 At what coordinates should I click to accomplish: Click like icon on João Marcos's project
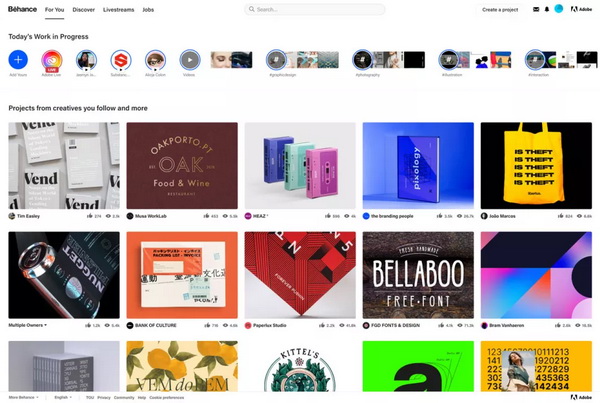(x=561, y=216)
